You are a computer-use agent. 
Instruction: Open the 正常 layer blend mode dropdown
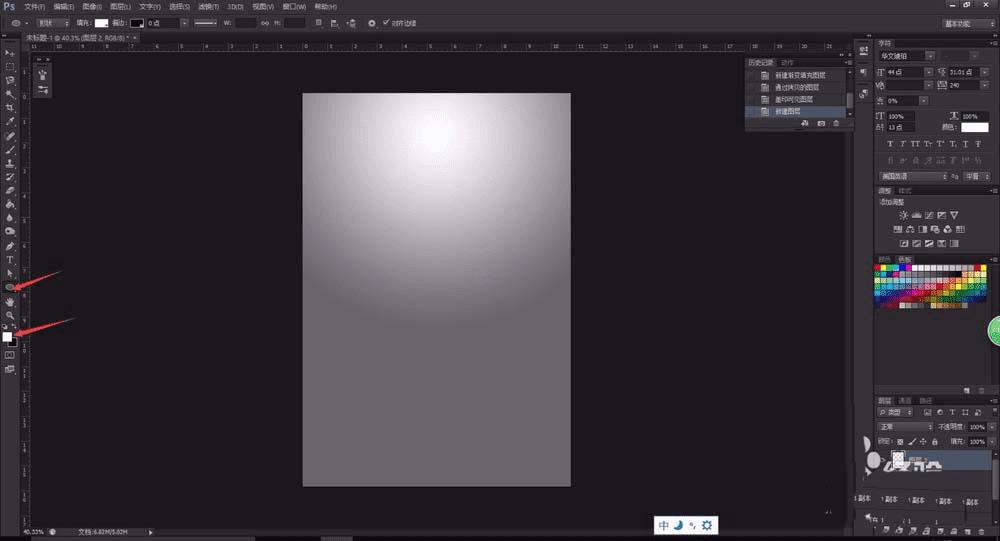(904, 426)
